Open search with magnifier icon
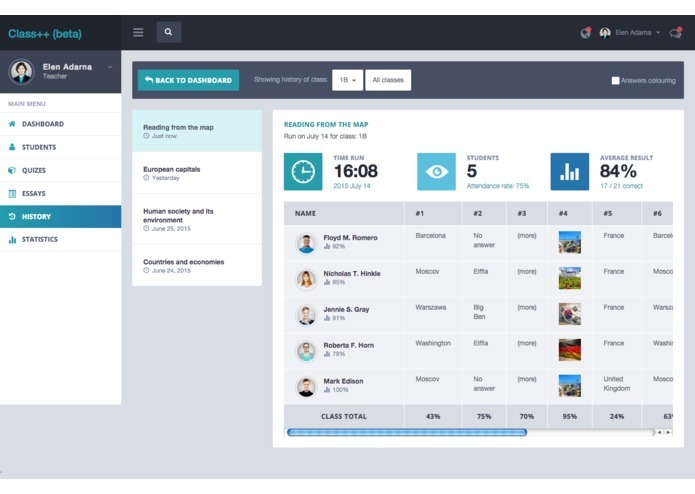This screenshot has width=695, height=494. point(168,32)
